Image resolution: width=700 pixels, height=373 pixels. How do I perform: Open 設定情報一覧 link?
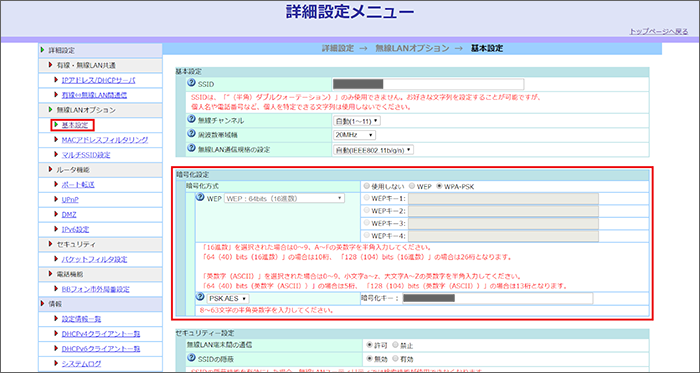pyautogui.click(x=81, y=319)
